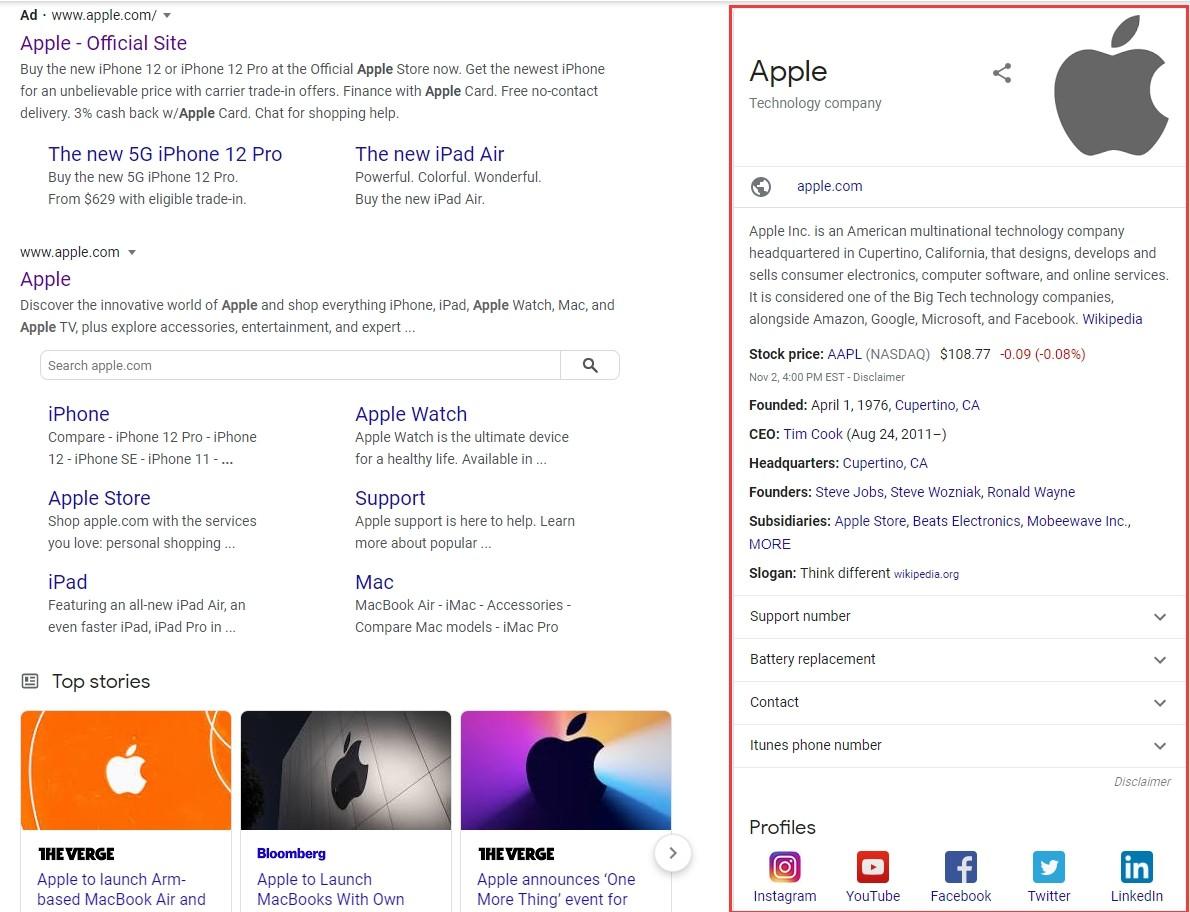Click the Mobeewave Inc. subsidiary link

[1077, 521]
